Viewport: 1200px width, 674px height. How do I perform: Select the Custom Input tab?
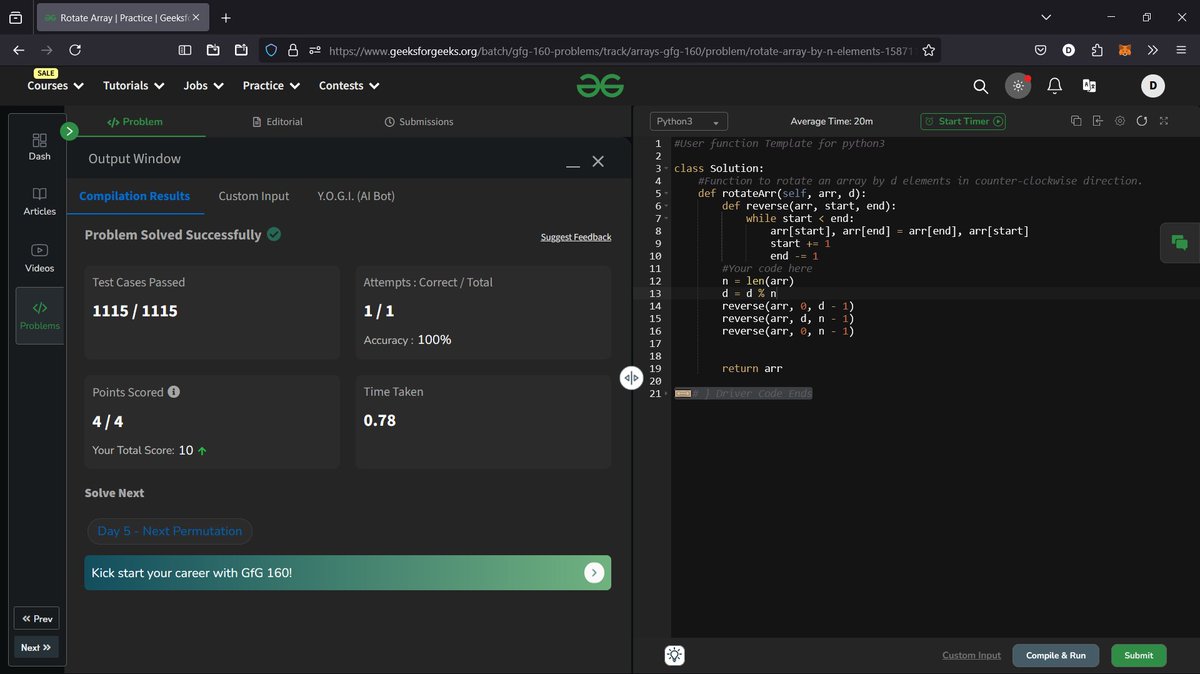point(254,196)
